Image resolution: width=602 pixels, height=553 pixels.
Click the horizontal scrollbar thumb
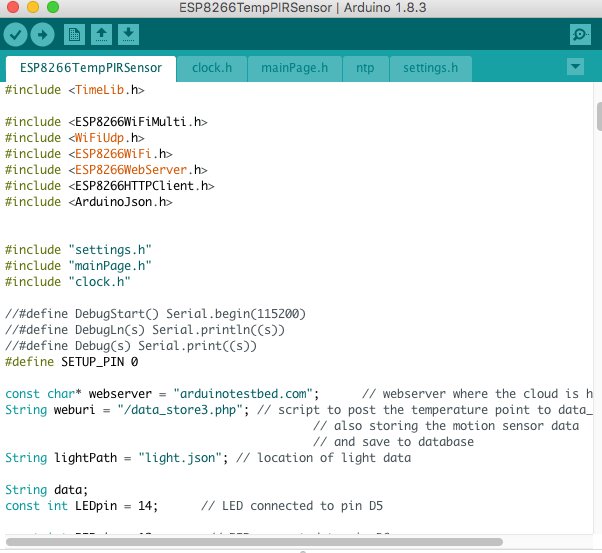click(255, 542)
